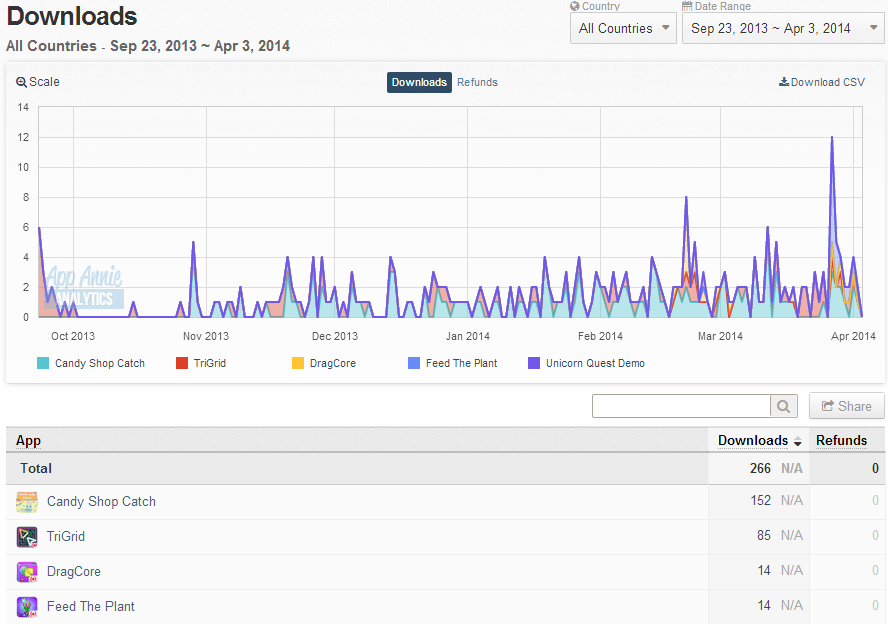This screenshot has width=888, height=624.
Task: Switch to the Refunds tab
Action: (477, 82)
